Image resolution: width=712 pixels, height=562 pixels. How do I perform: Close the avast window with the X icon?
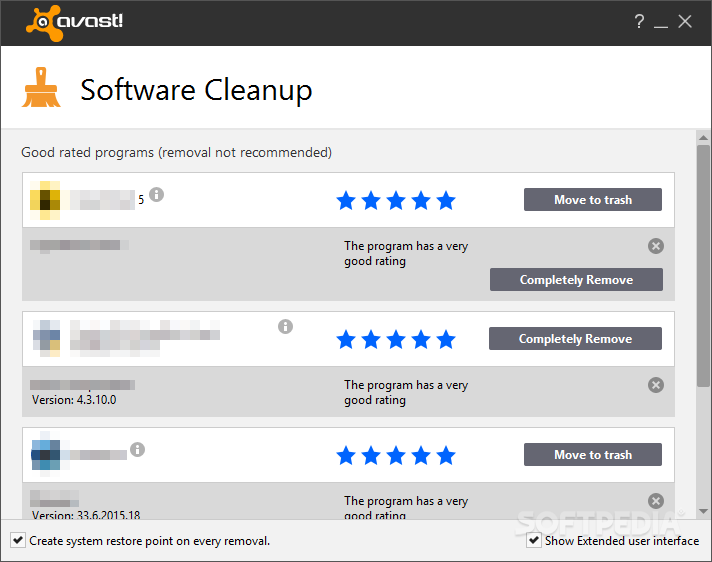pyautogui.click(x=685, y=21)
